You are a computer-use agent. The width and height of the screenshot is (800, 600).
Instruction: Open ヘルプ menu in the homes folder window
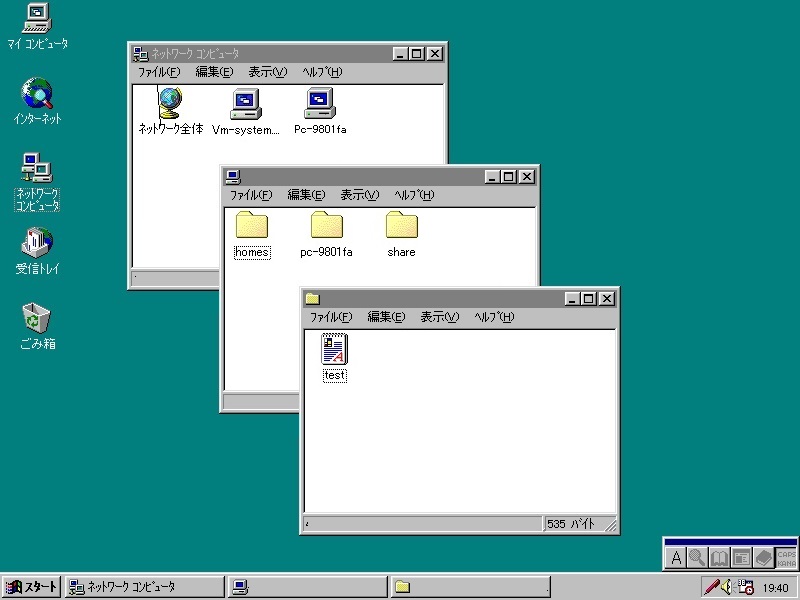[413, 195]
